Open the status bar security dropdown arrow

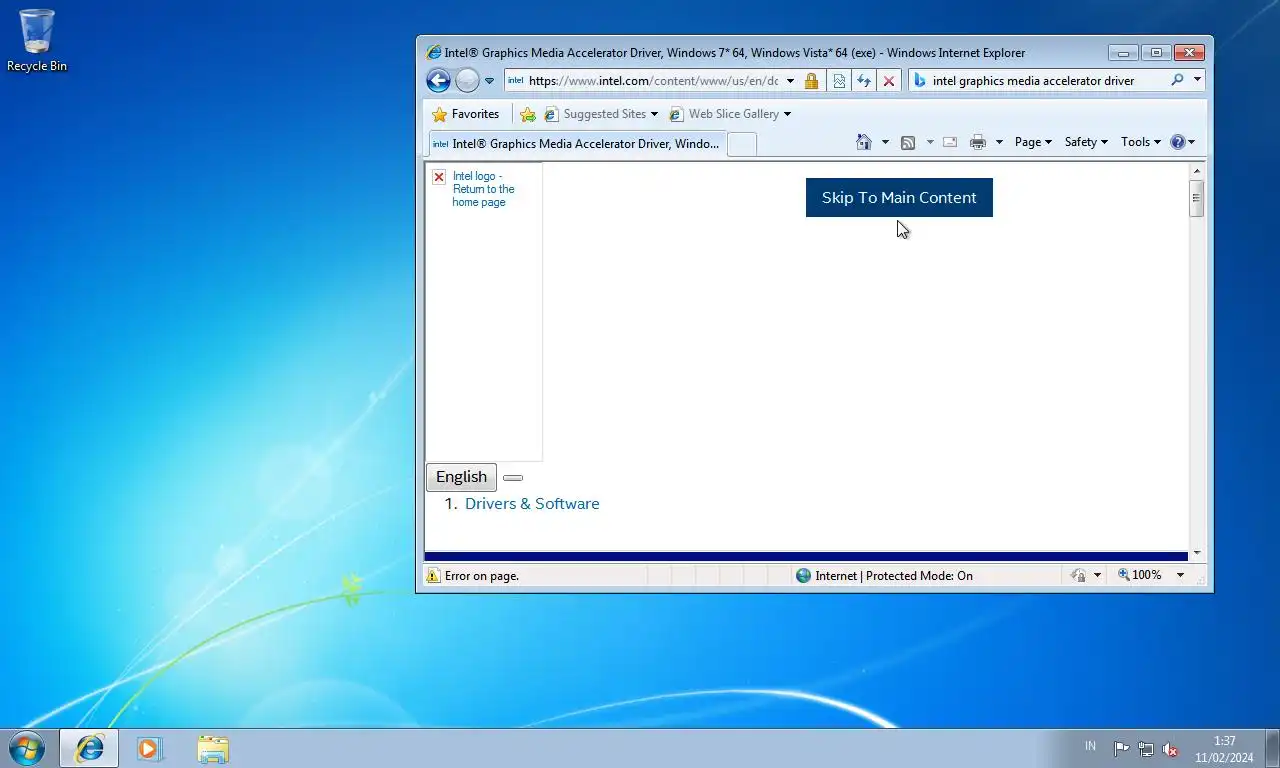pos(1097,576)
